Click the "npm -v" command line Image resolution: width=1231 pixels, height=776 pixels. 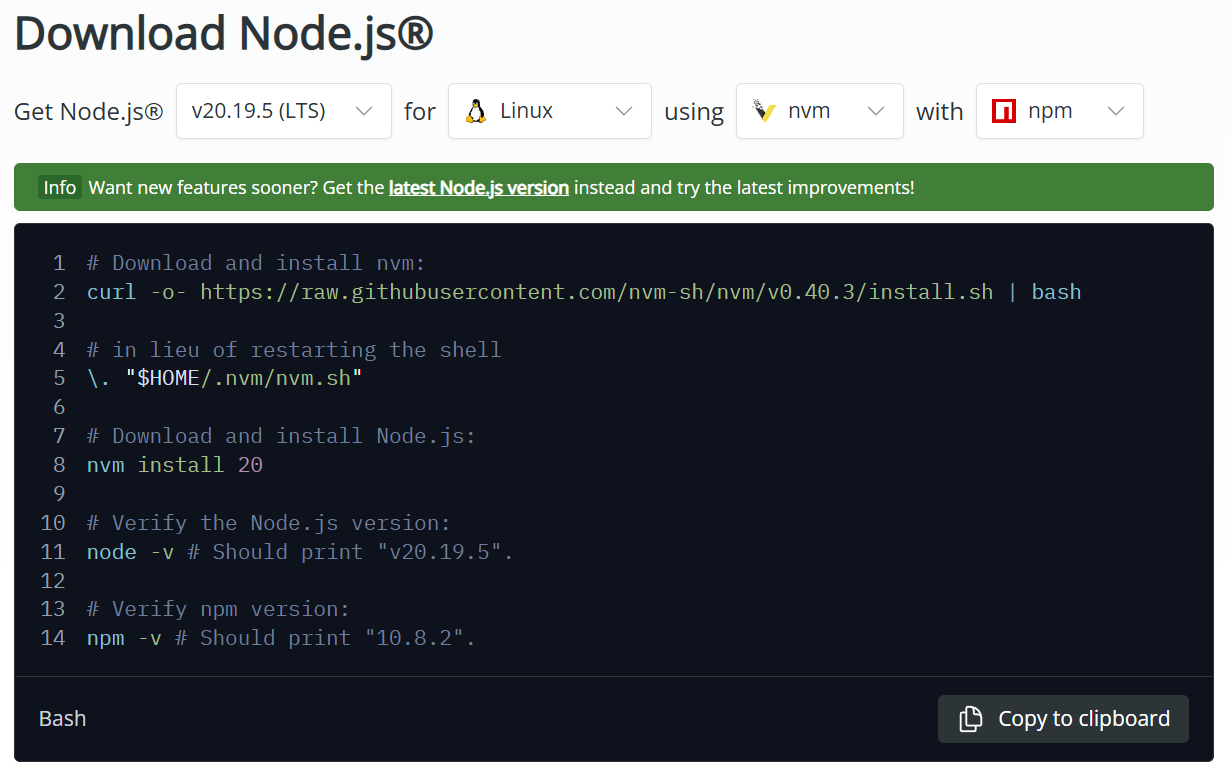pyautogui.click(x=281, y=638)
